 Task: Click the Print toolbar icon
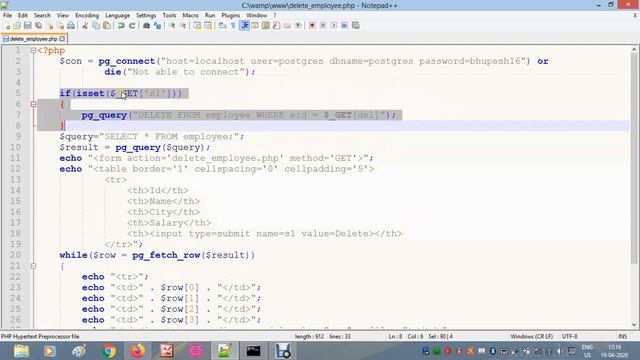tap(71, 26)
